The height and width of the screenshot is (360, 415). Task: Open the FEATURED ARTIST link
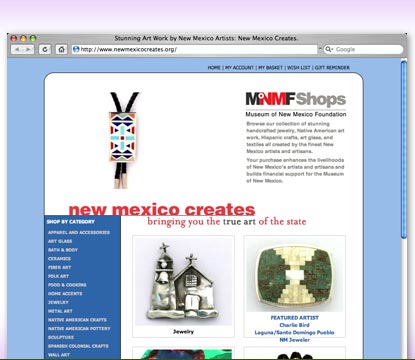coord(295,318)
